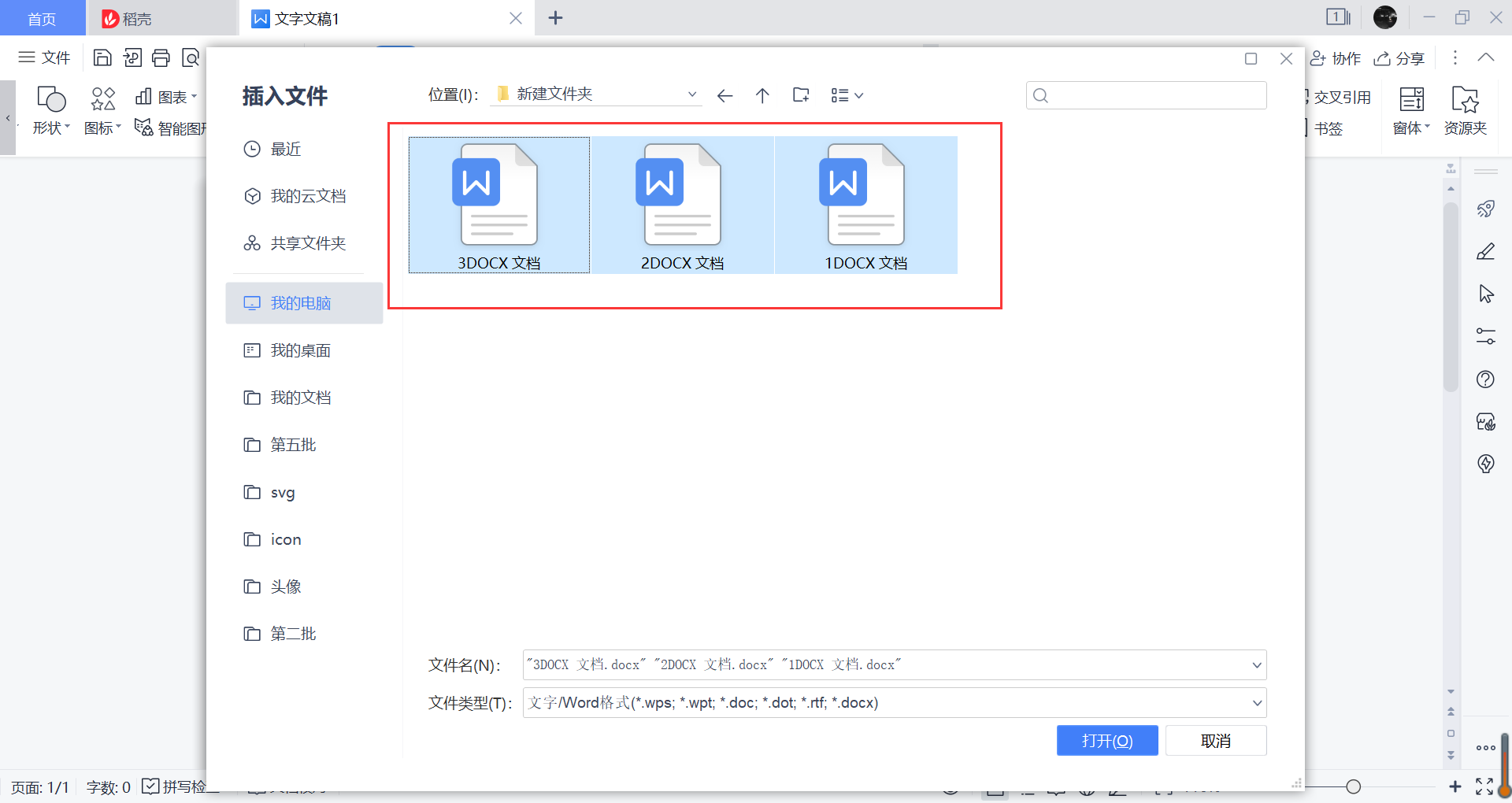This screenshot has height=803, width=1512.
Task: Open the 图表 chart dropdown
Action: [165, 97]
